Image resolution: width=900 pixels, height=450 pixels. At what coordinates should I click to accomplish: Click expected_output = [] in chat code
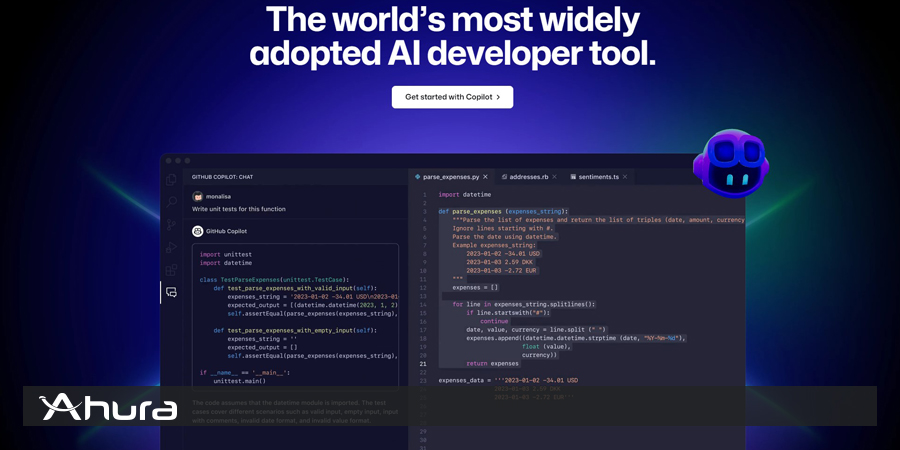click(262, 347)
